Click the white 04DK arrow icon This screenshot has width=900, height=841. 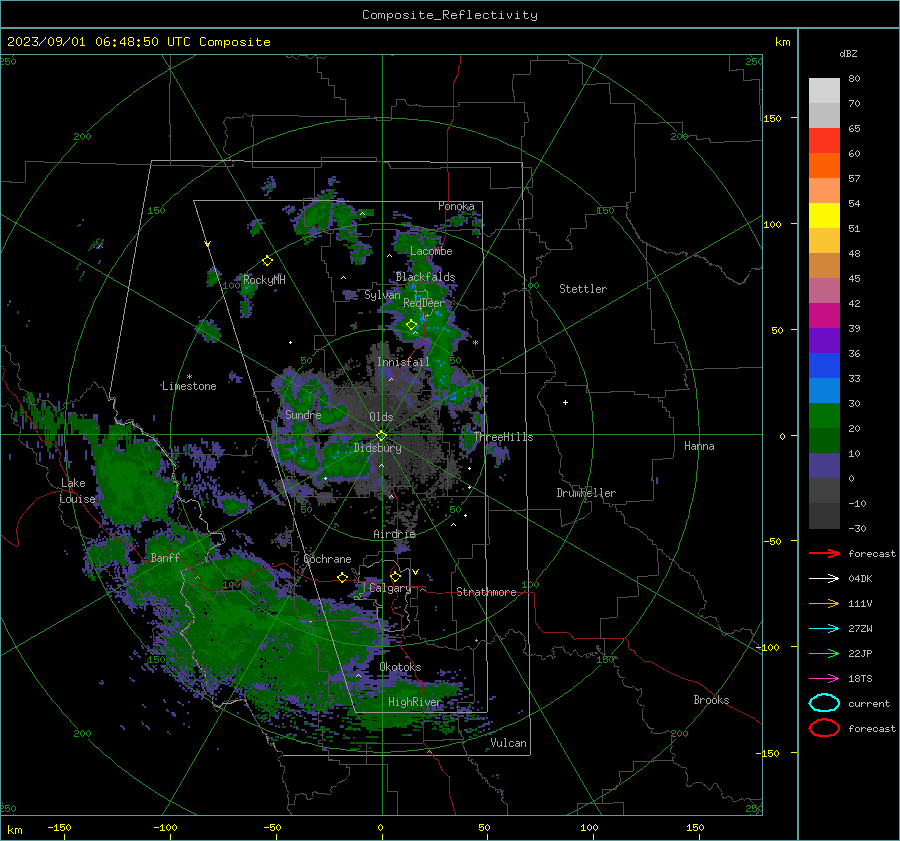pos(824,578)
